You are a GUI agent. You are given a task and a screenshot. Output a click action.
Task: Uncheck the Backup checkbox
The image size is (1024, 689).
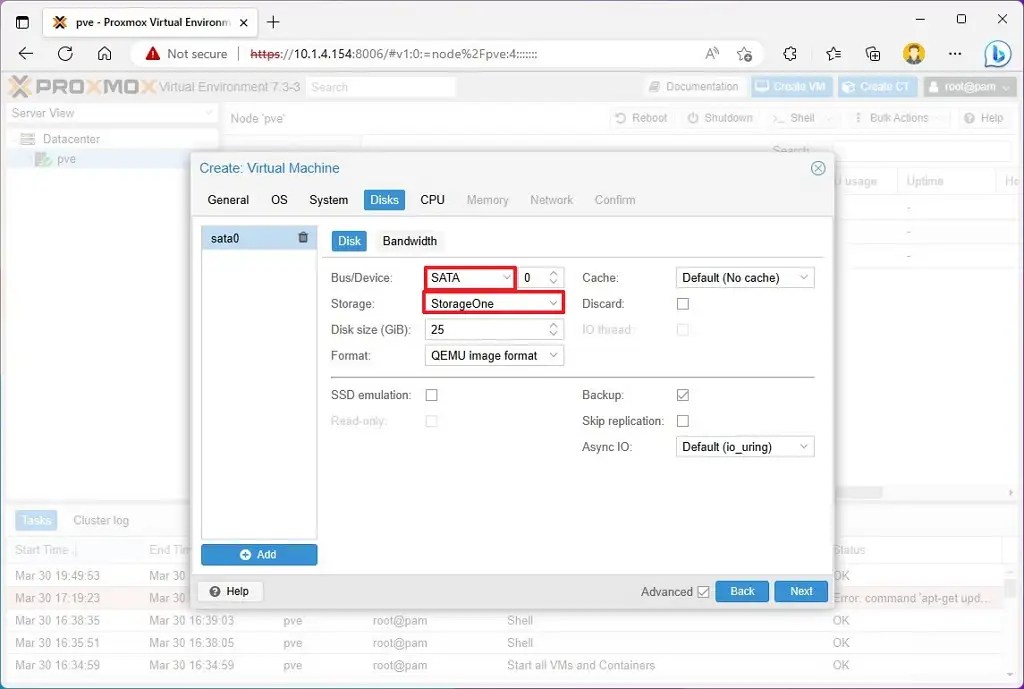[x=682, y=395]
